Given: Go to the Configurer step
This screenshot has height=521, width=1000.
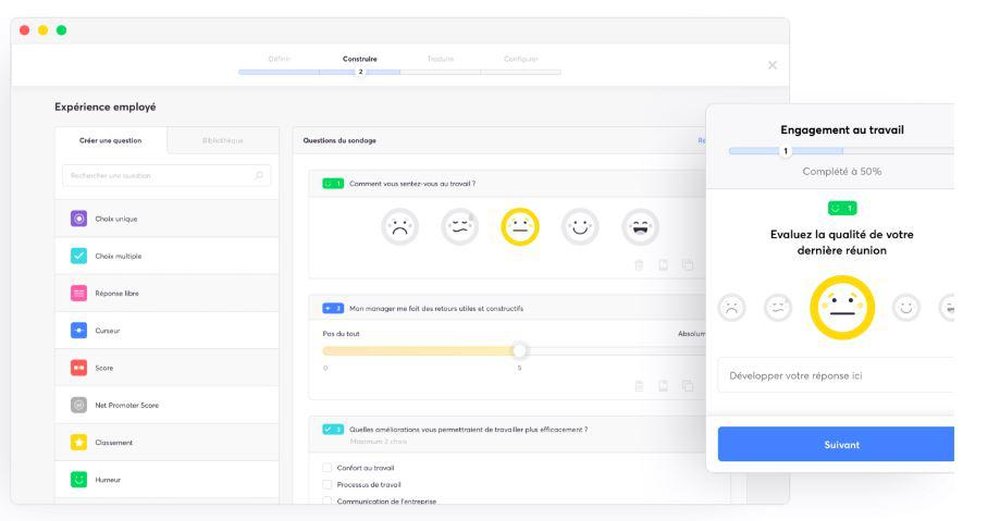Looking at the screenshot, I should click(521, 59).
